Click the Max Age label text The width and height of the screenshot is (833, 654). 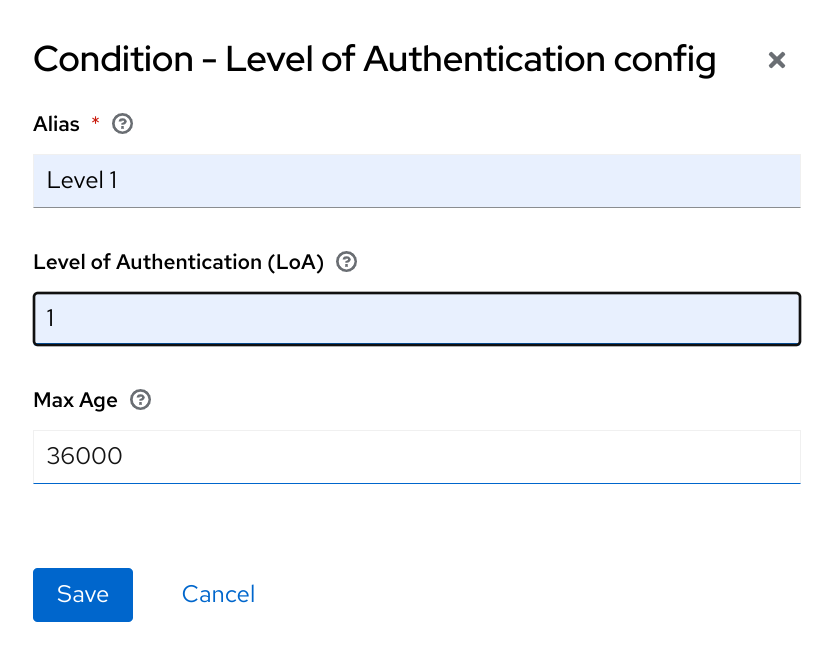76,399
